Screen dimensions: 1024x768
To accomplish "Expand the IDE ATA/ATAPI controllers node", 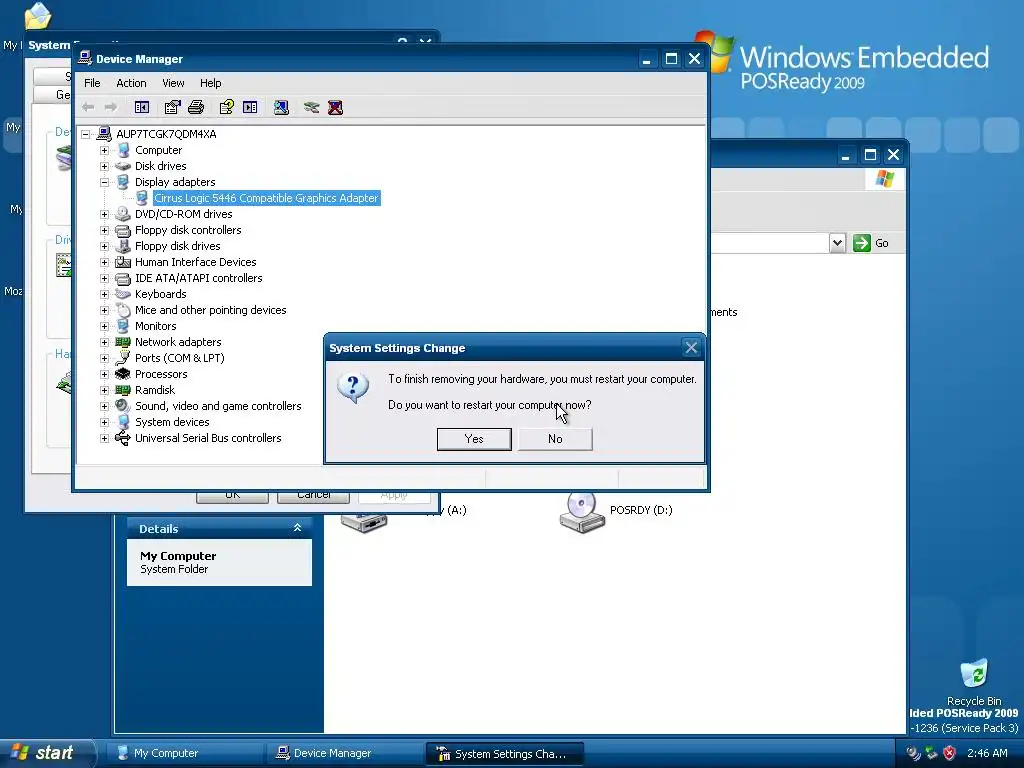I will pos(104,278).
